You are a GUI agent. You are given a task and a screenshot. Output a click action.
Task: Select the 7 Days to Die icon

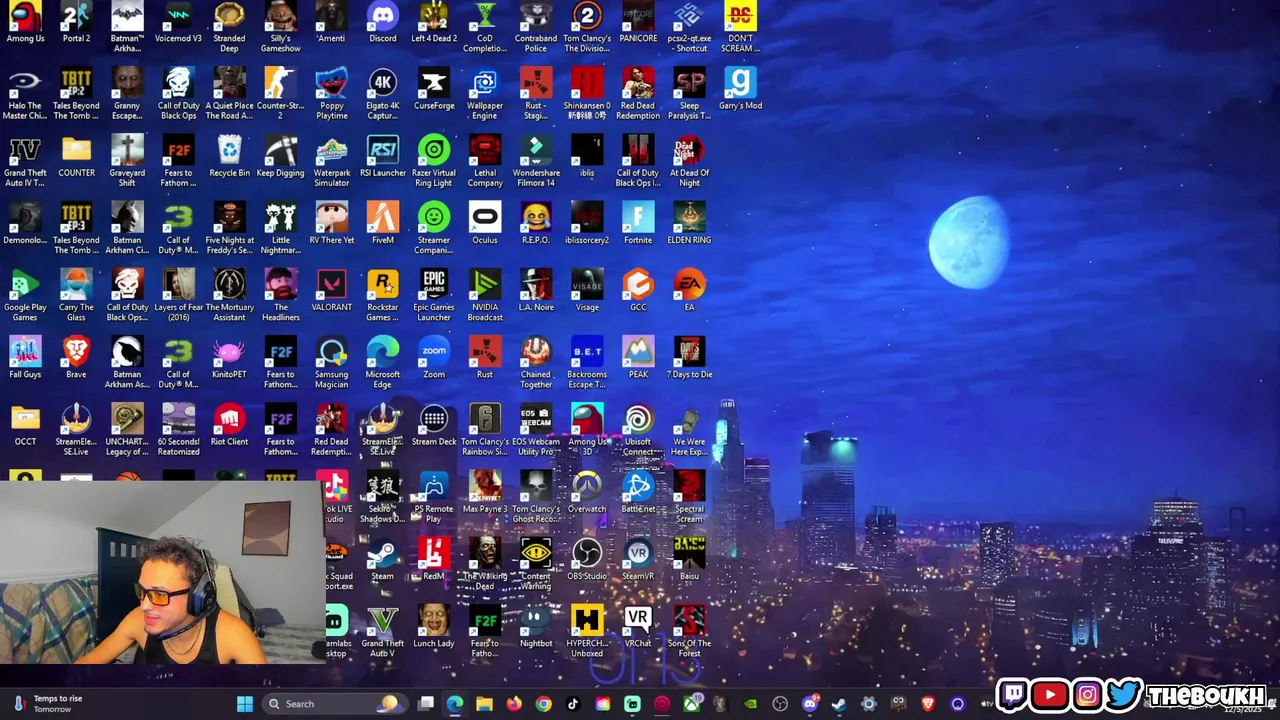tap(689, 358)
